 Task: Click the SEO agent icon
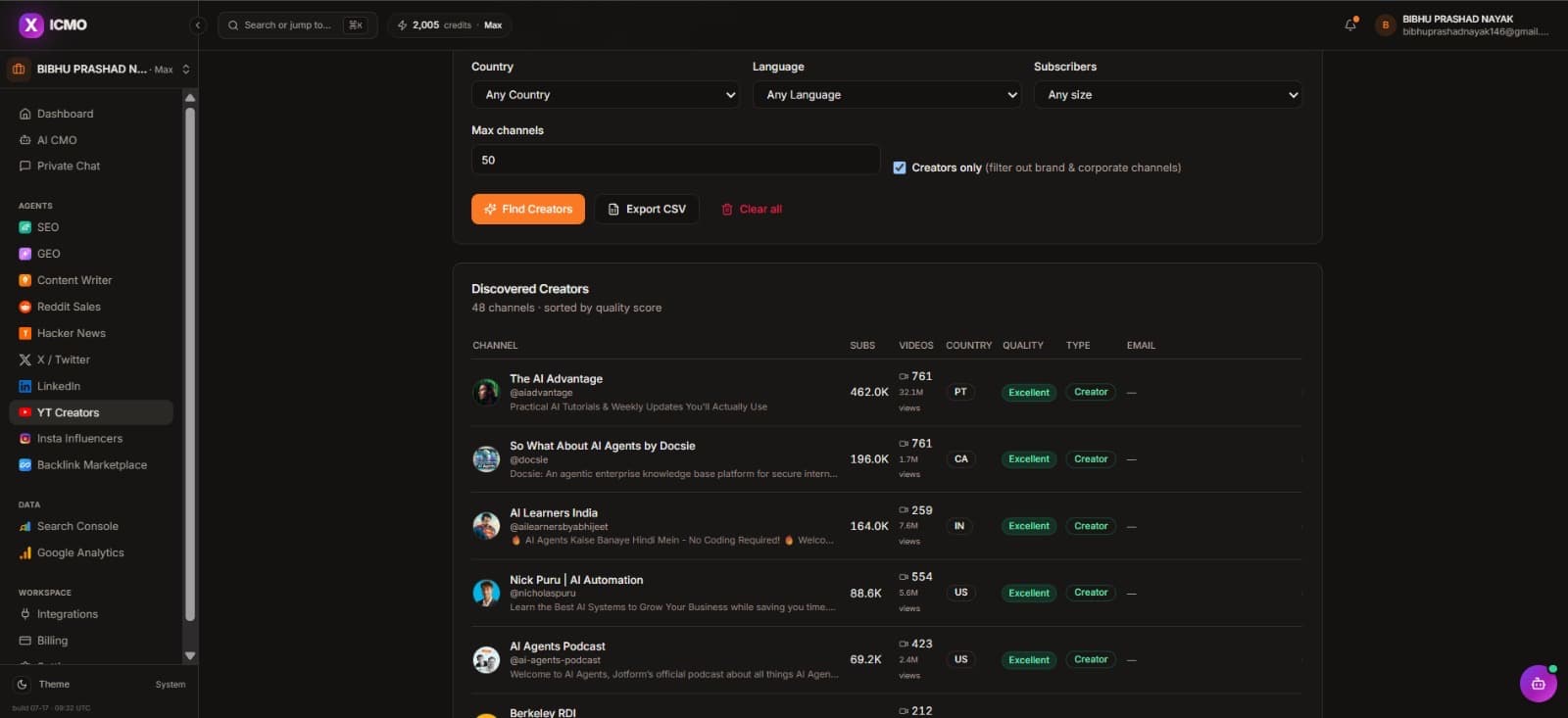point(25,227)
